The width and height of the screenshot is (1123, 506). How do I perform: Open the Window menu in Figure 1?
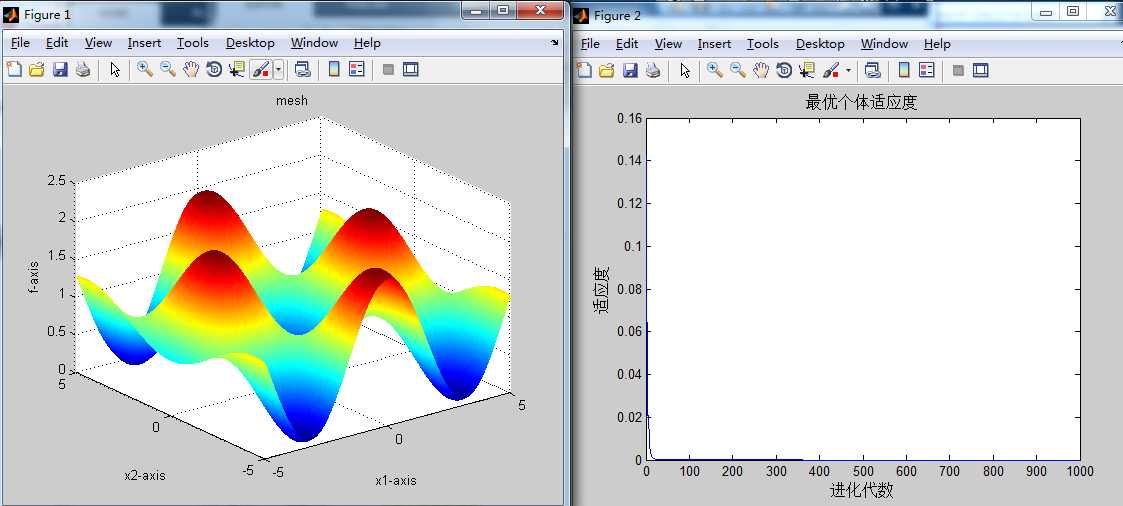[x=314, y=43]
